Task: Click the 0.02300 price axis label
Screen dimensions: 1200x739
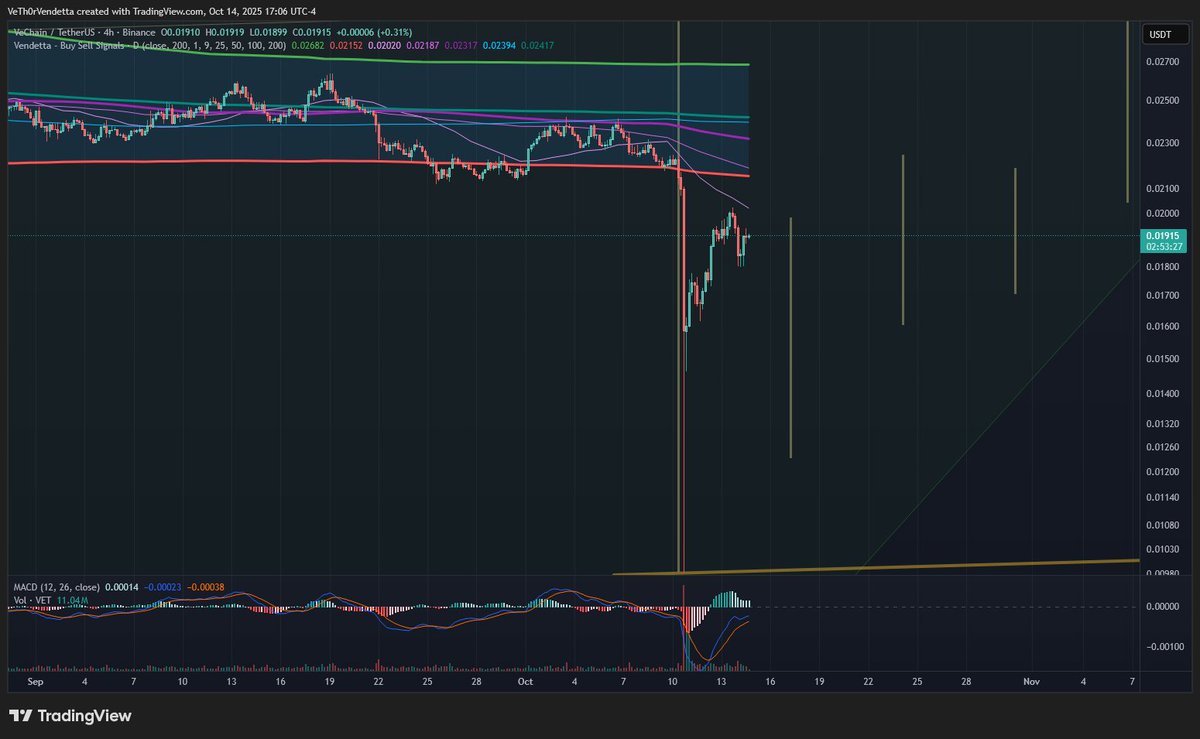Action: (1162, 143)
